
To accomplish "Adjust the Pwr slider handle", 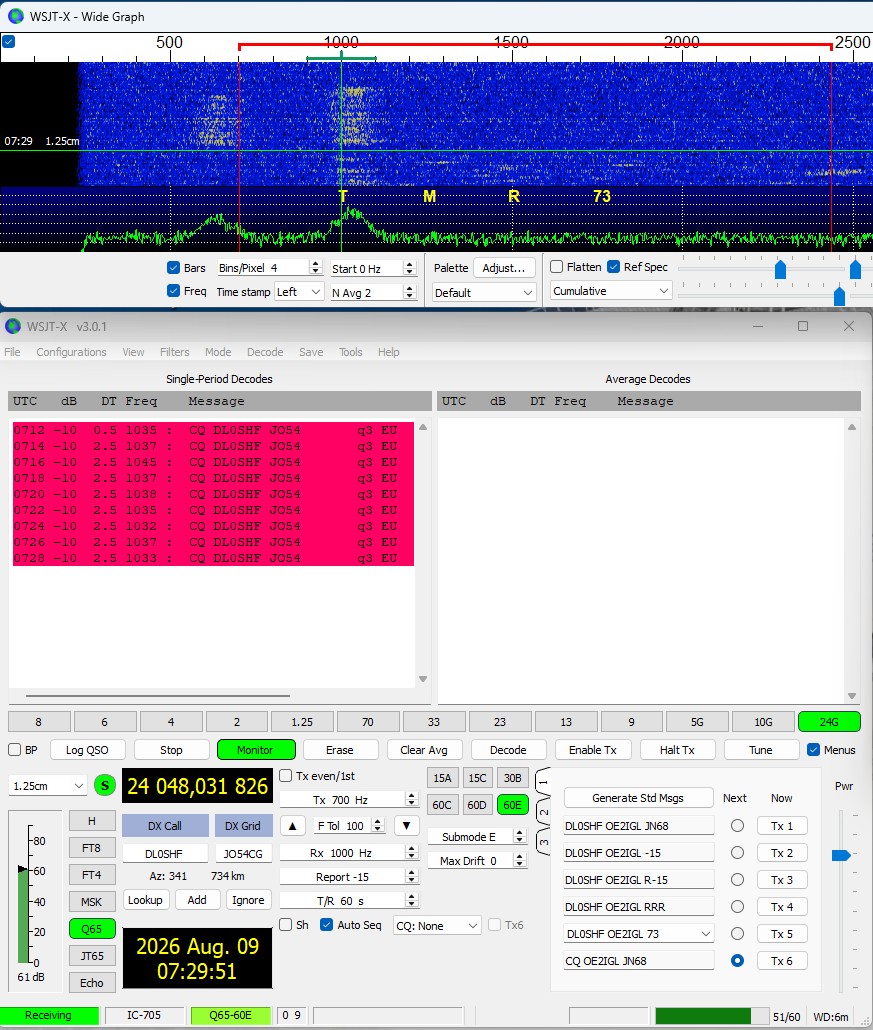I will [x=841, y=855].
